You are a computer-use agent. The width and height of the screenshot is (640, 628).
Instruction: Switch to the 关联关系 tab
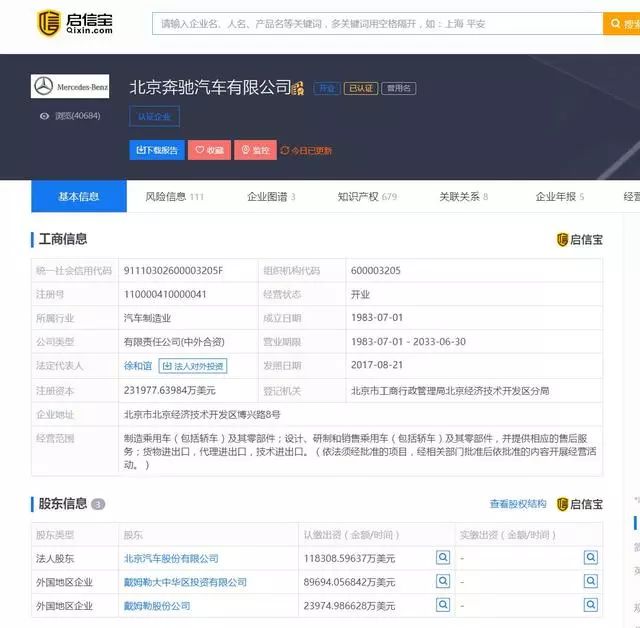(463, 197)
